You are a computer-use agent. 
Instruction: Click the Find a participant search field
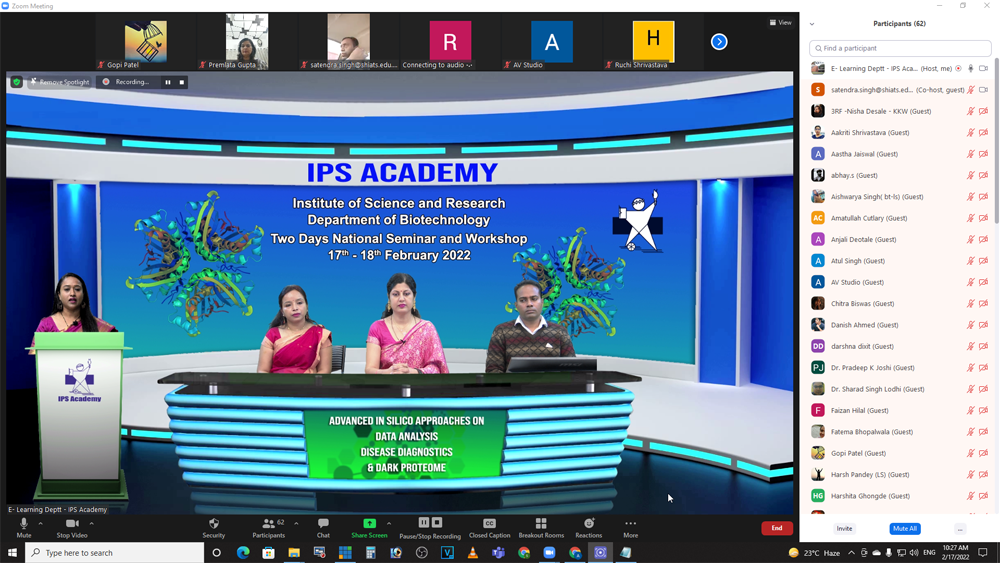click(900, 48)
